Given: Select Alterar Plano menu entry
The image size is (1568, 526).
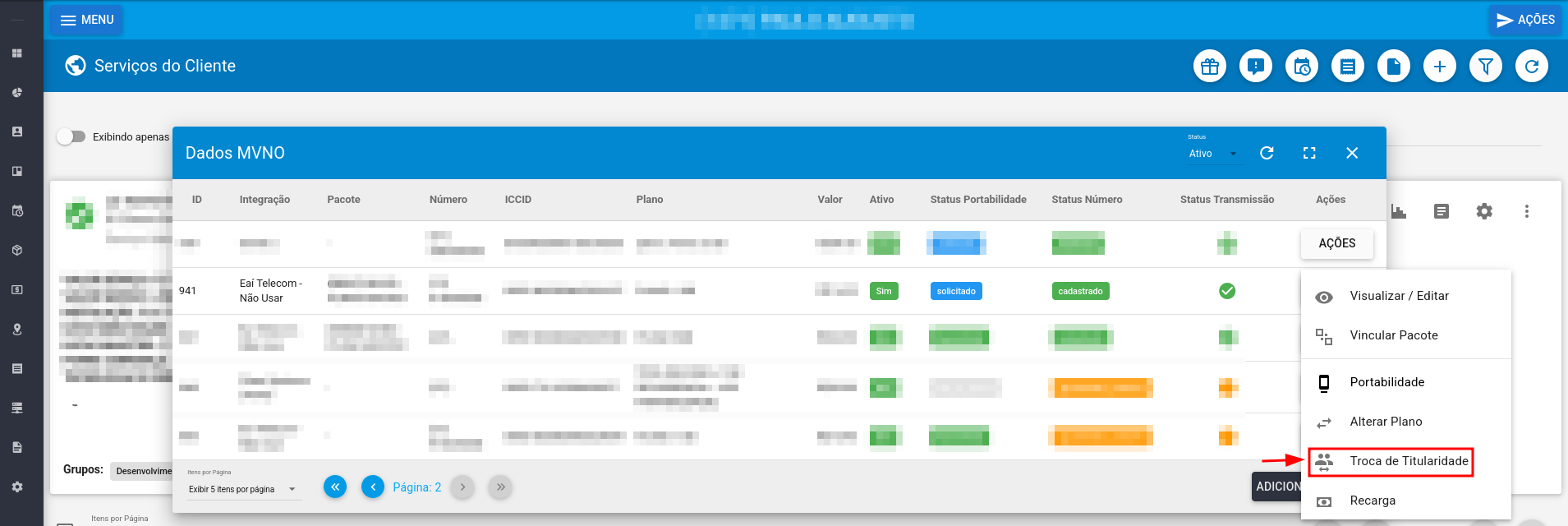Looking at the screenshot, I should point(1406,422).
